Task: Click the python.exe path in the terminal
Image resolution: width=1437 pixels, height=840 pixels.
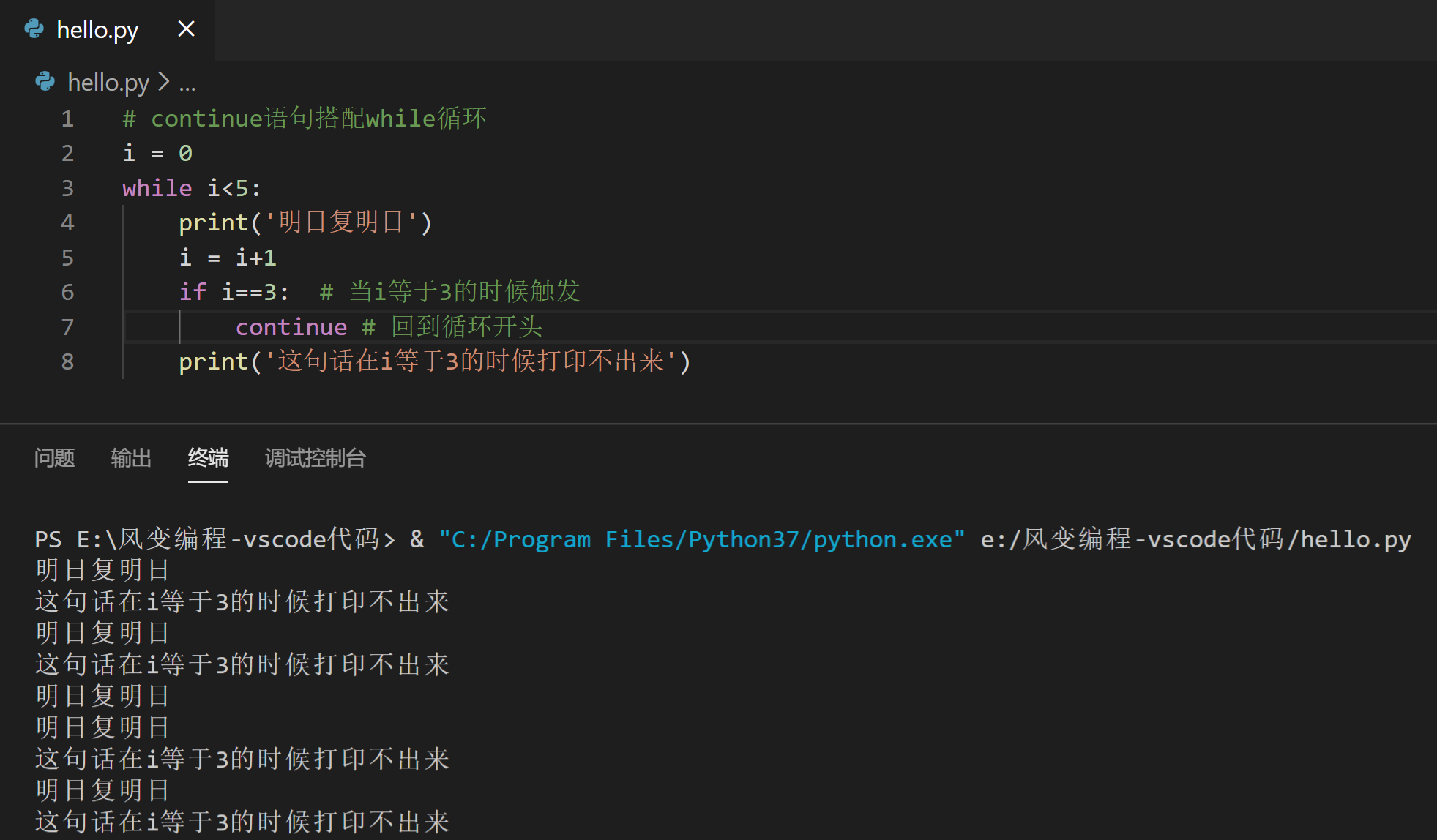Action: tap(701, 539)
